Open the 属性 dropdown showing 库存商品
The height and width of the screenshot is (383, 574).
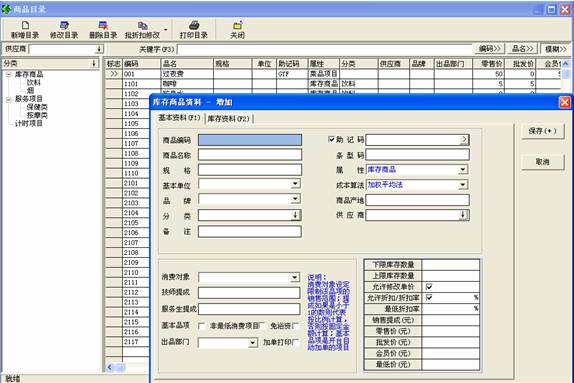(x=463, y=170)
